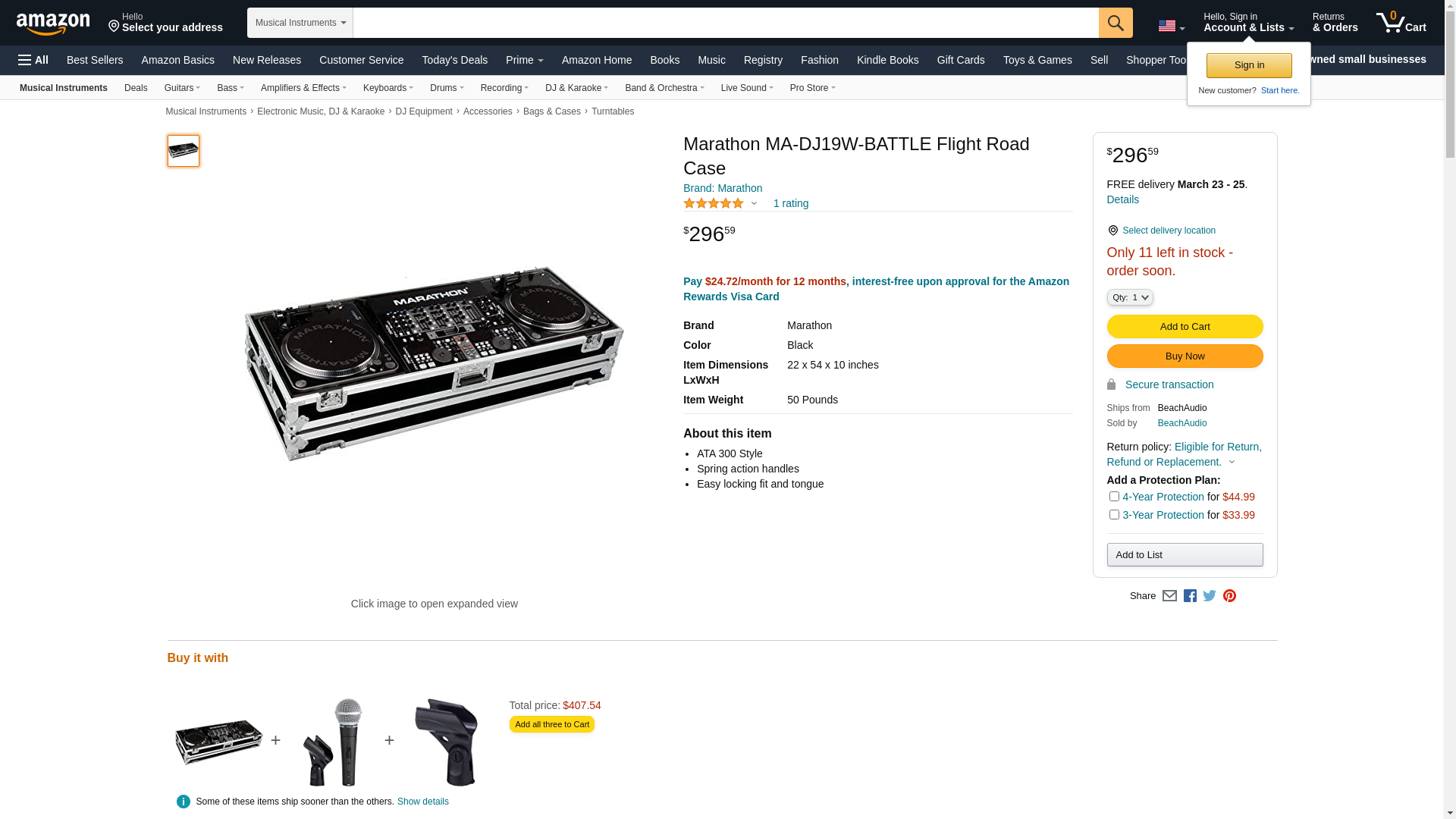Expand the star rating breakdown arrow
This screenshot has width=1456, height=819.
tap(754, 203)
